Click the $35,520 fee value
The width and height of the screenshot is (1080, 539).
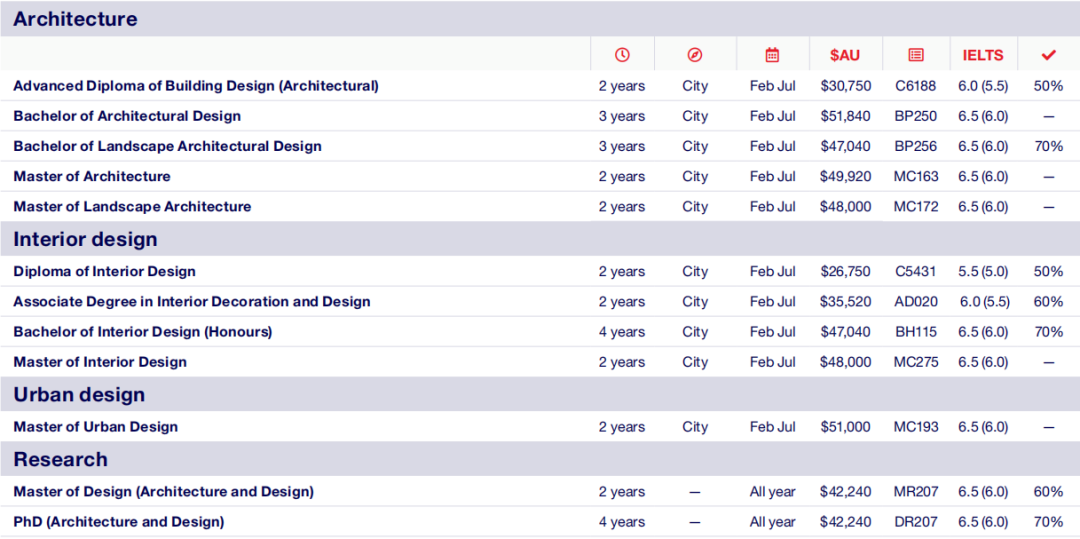[846, 302]
